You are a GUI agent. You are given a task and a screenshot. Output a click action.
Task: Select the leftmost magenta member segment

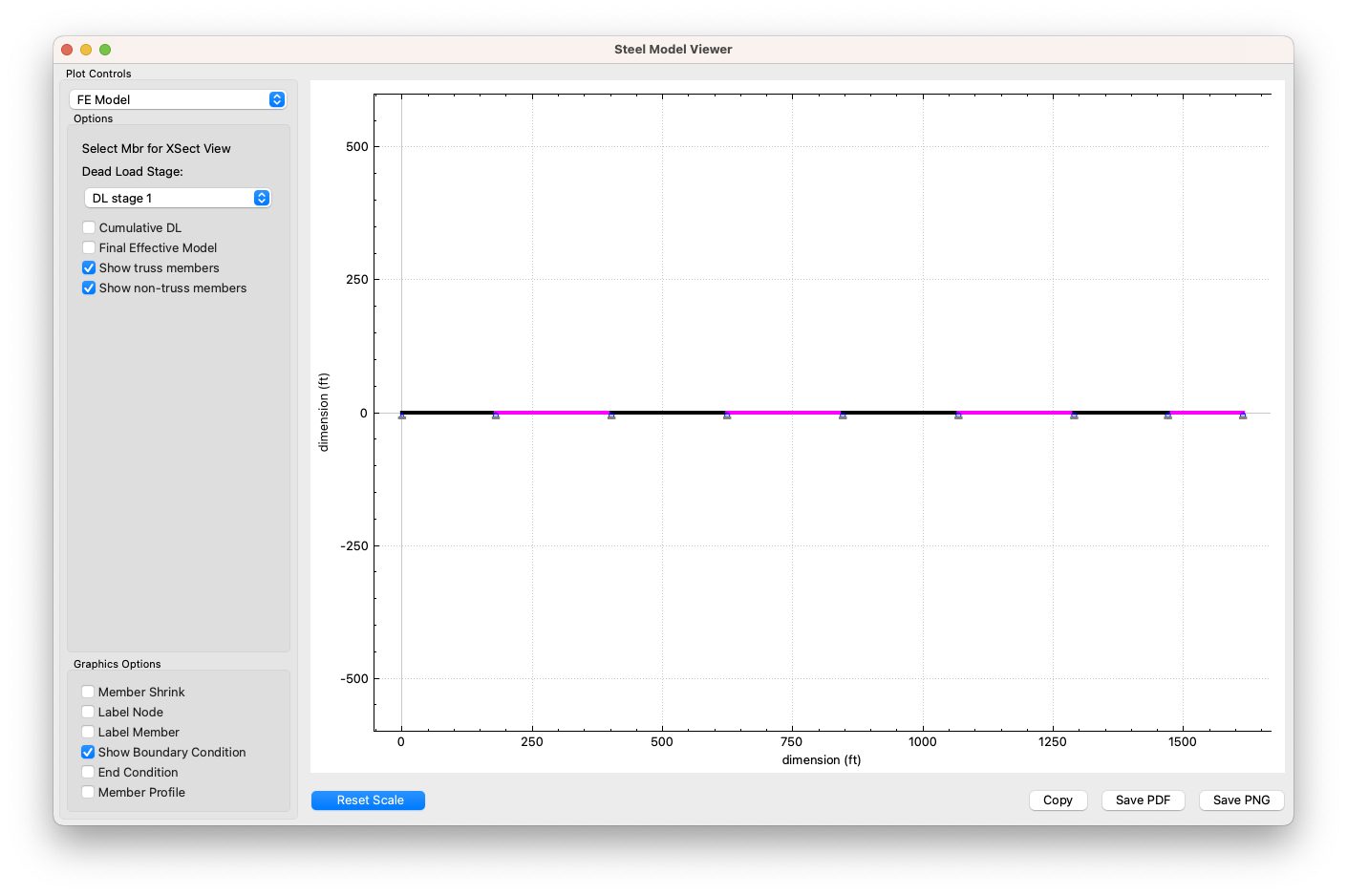(552, 413)
